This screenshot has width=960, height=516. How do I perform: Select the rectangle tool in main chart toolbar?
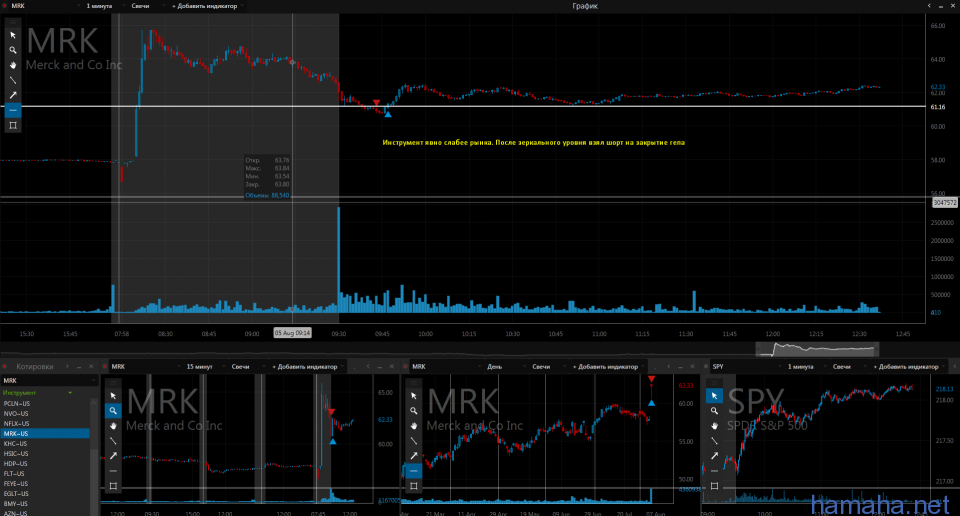(13, 125)
